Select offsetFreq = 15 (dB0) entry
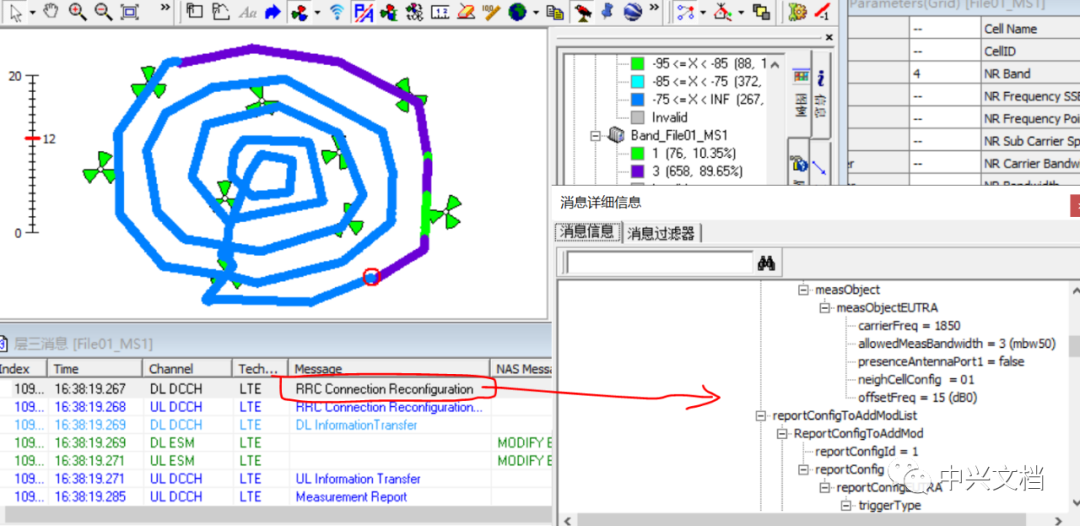The width and height of the screenshot is (1080, 526). [x=917, y=397]
